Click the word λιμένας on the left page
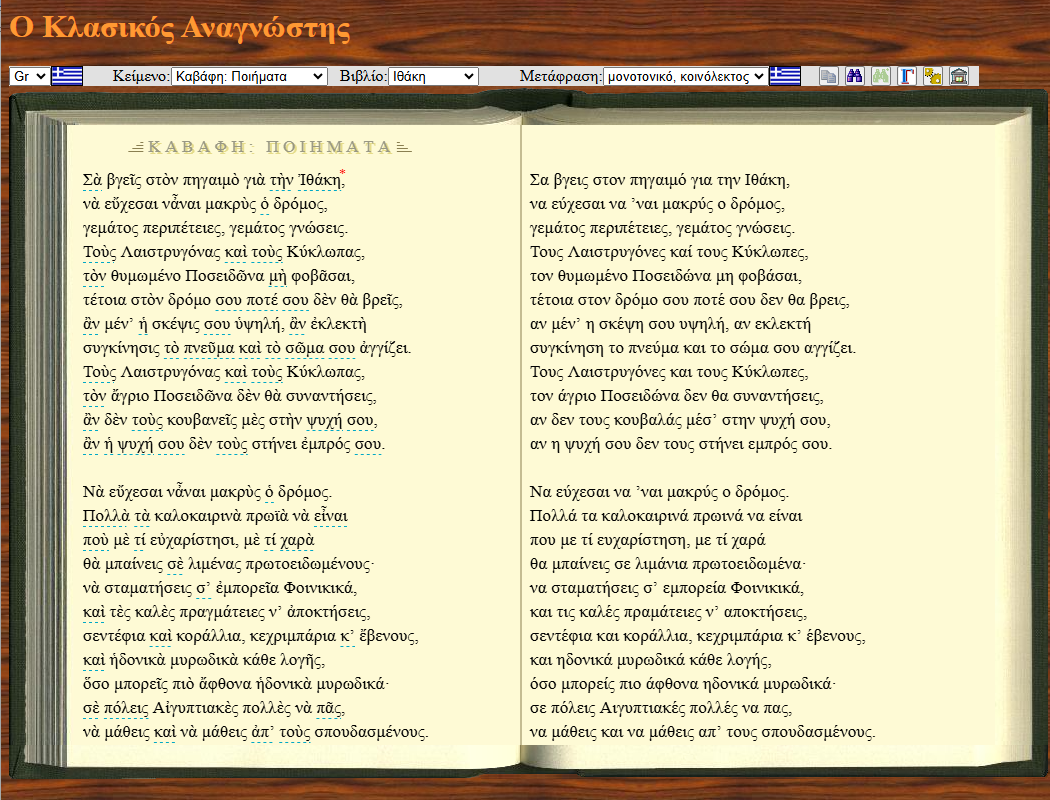 pyautogui.click(x=214, y=564)
